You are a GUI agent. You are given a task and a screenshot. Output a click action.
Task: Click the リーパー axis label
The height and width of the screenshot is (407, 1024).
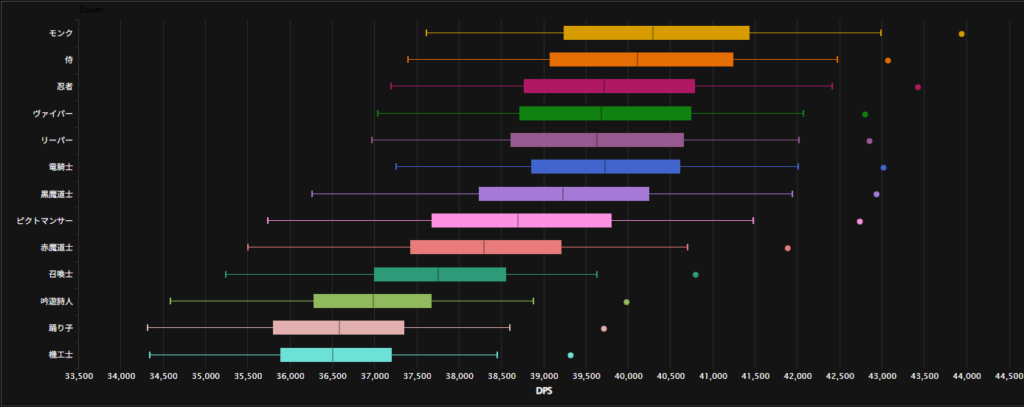point(52,140)
